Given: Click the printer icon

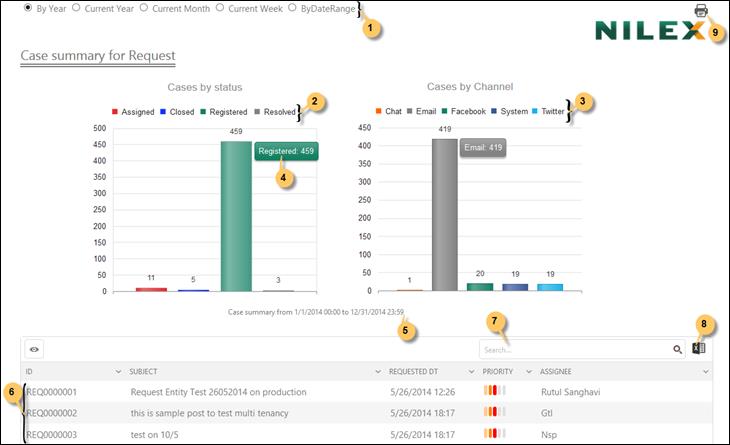Looking at the screenshot, I should click(701, 11).
